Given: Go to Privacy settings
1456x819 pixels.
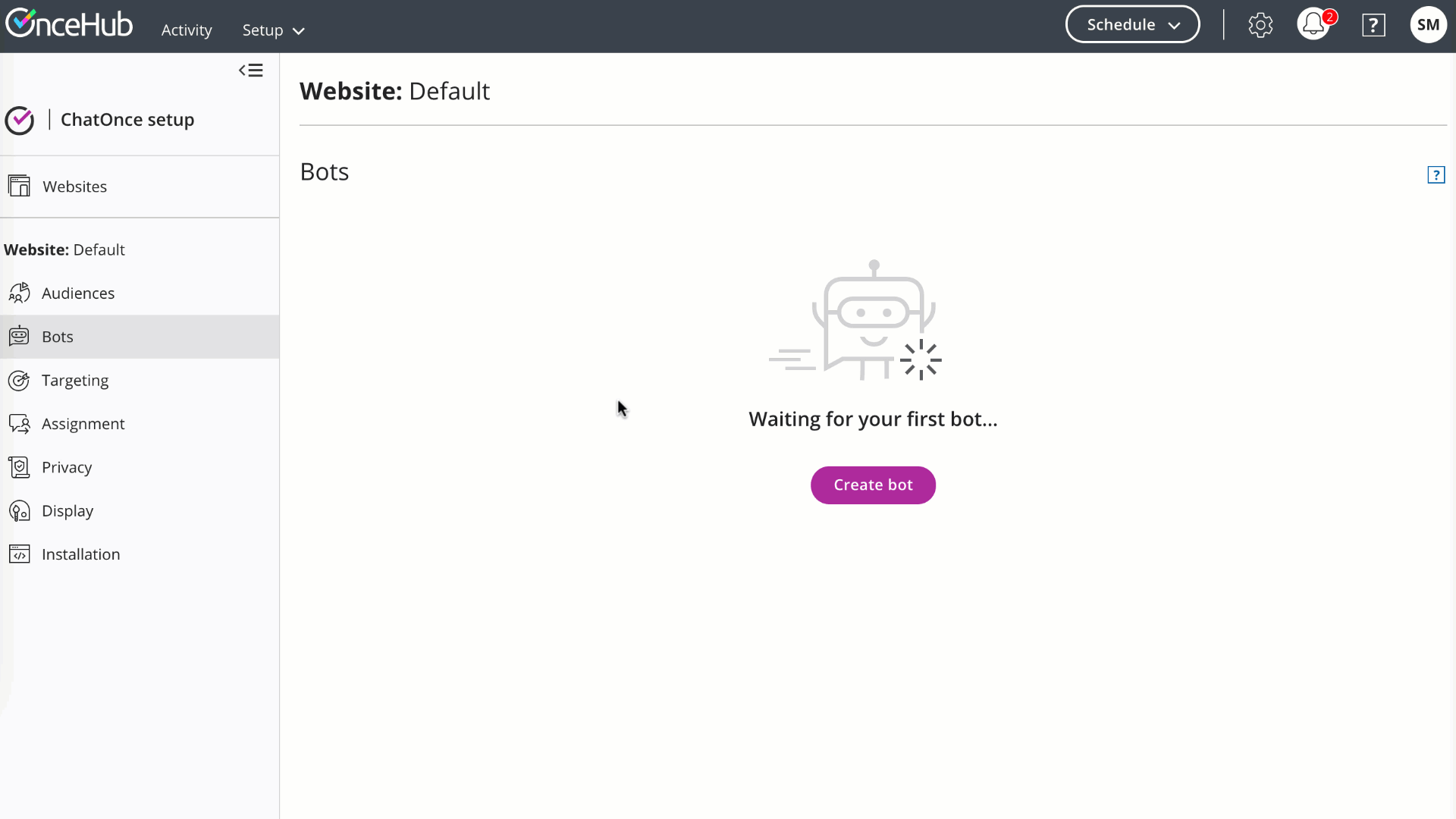Looking at the screenshot, I should click(67, 468).
